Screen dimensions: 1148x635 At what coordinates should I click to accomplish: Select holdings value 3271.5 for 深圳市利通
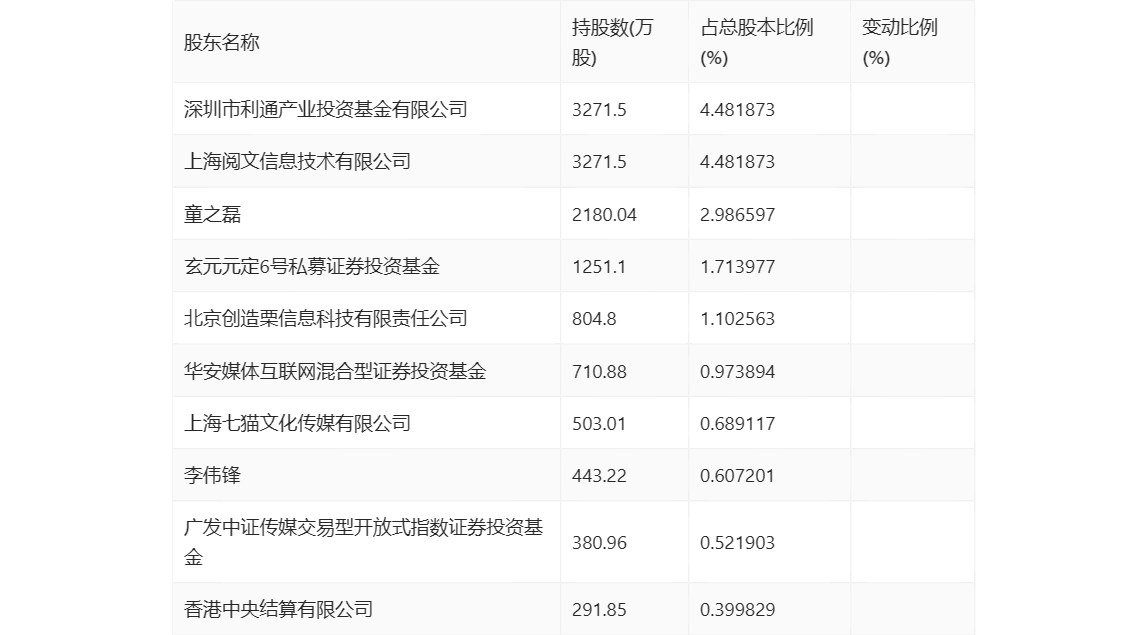599,109
